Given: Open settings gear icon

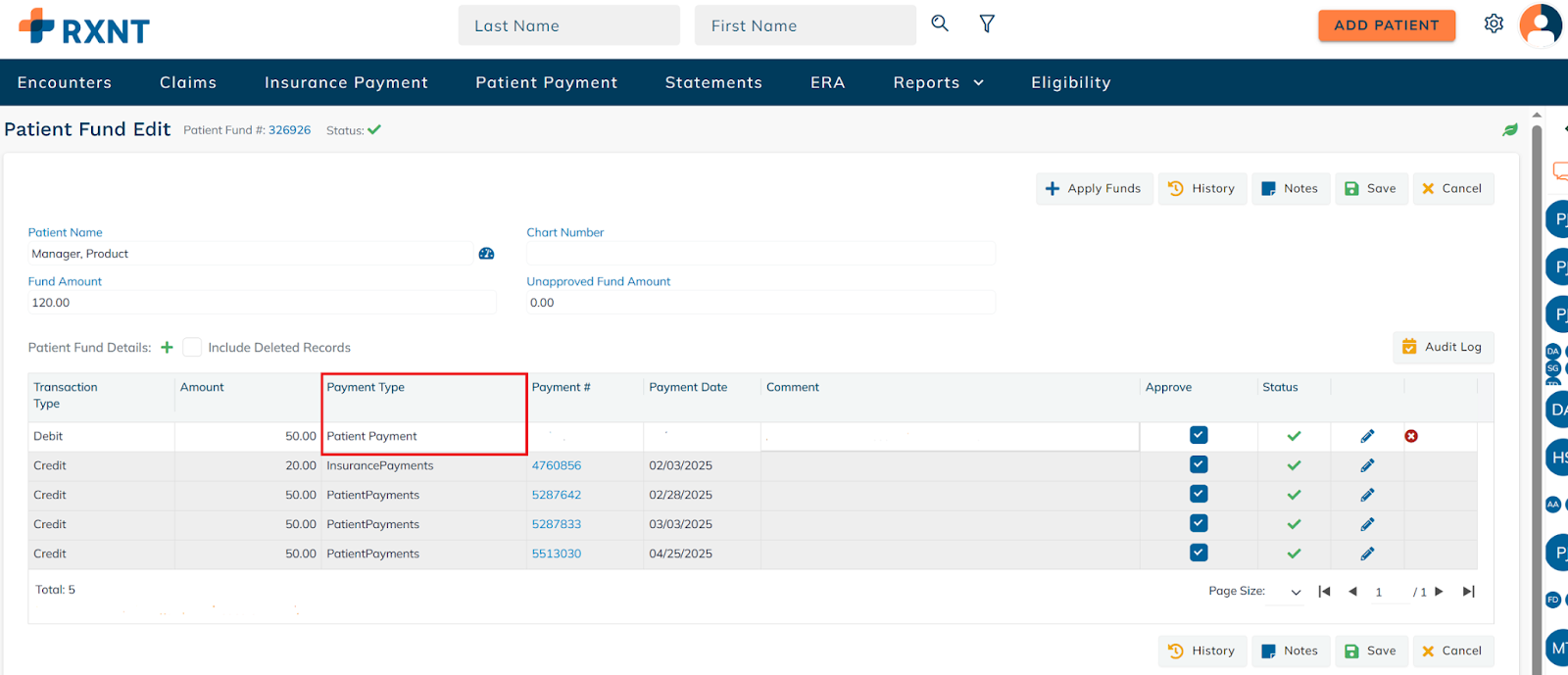Looking at the screenshot, I should coord(1494,24).
